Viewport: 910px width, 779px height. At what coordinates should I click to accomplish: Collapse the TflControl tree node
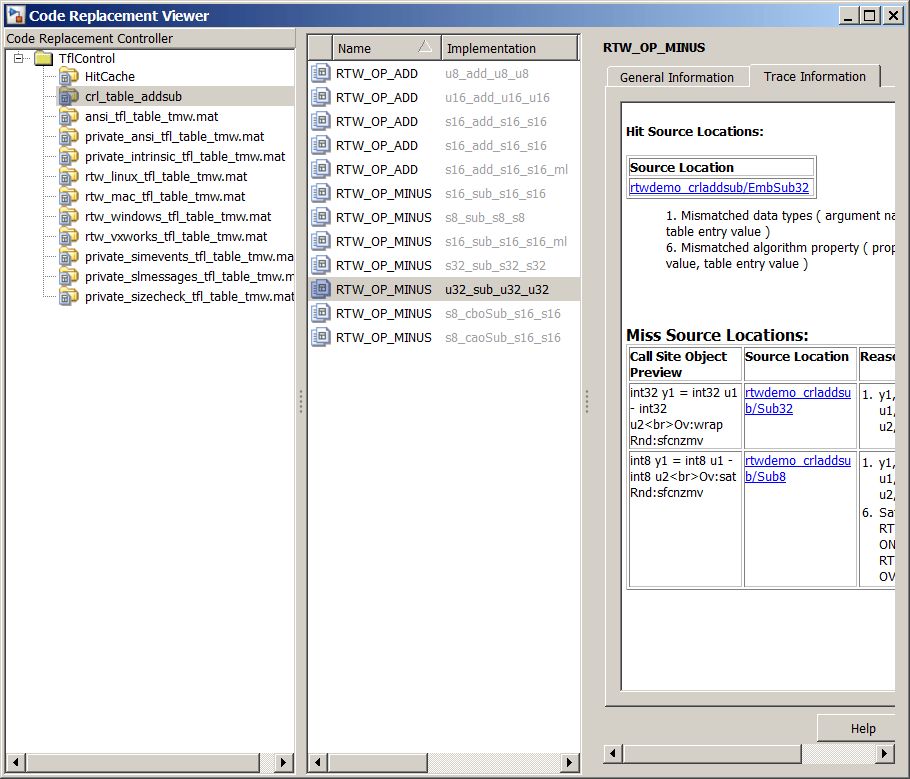(19, 58)
